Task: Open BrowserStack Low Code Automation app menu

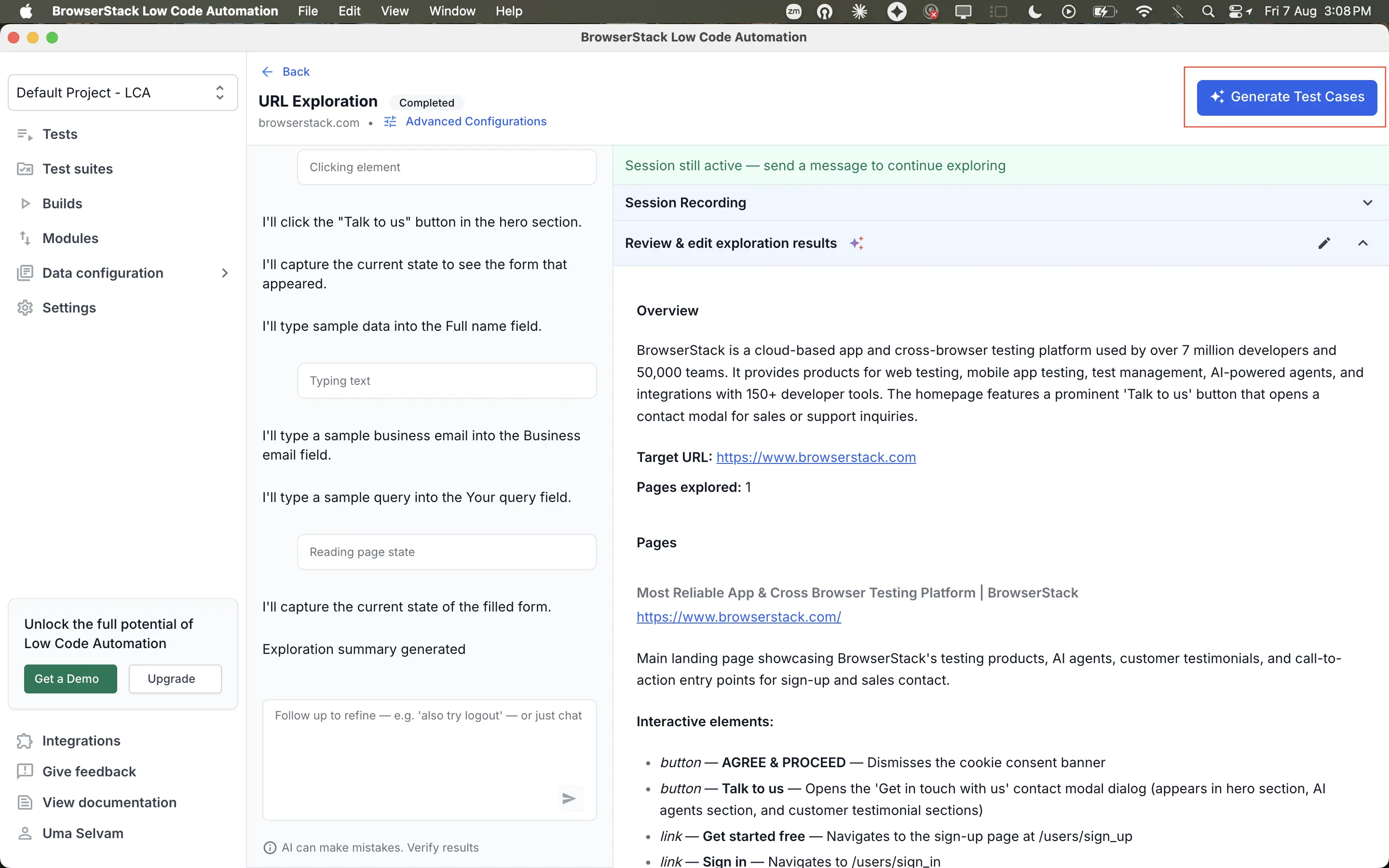Action: (165, 12)
